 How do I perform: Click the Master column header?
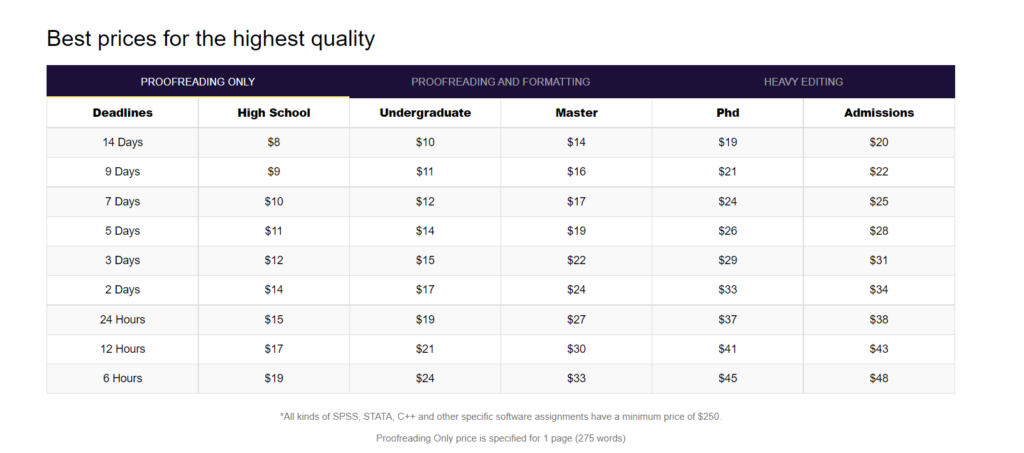577,113
